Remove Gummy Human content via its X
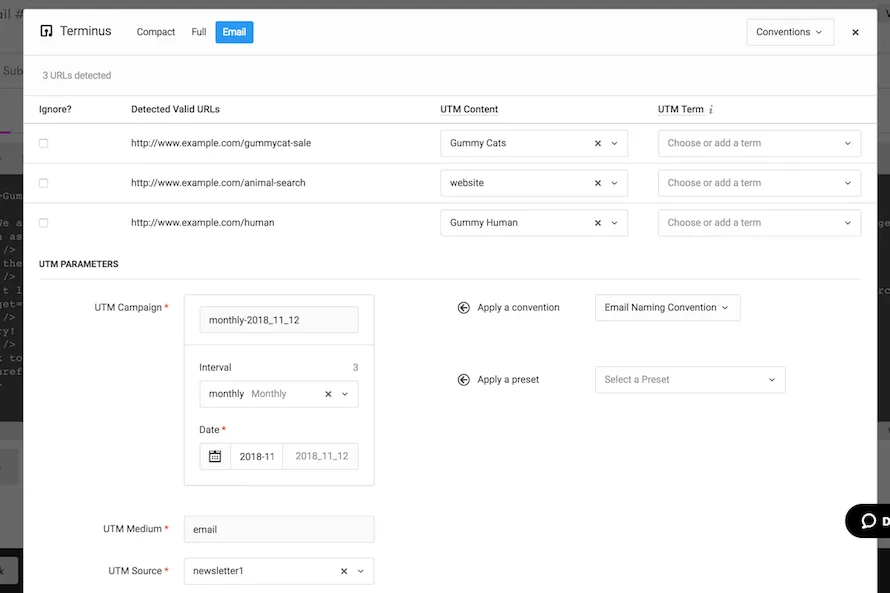Screen dimensions: 890x593 (x=600, y=222)
